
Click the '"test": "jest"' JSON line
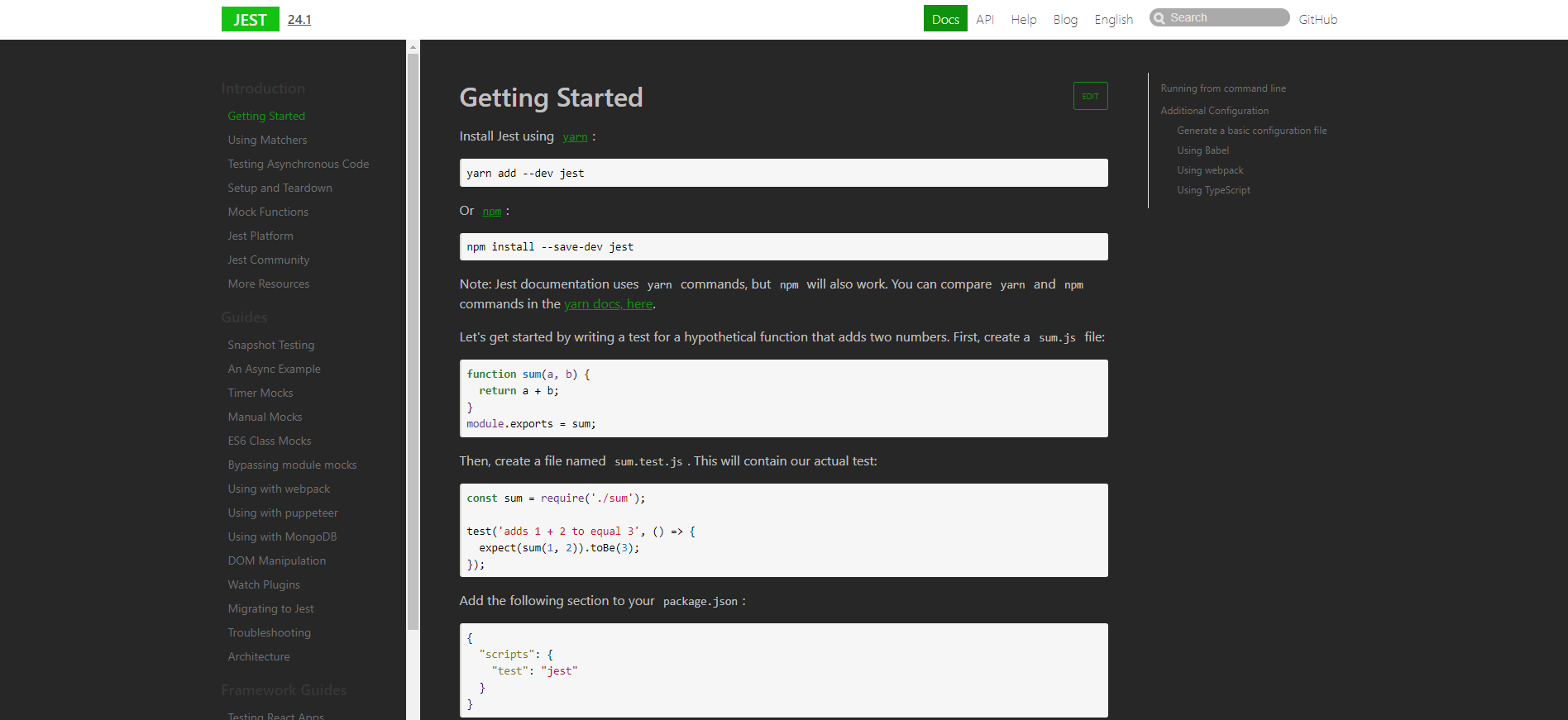click(534, 671)
